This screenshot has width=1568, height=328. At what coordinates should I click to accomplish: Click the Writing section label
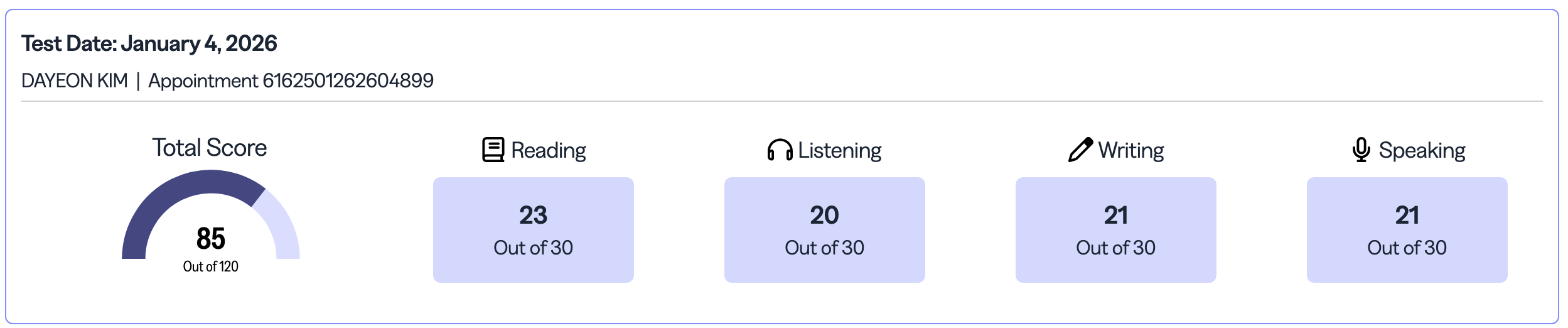tap(1130, 151)
